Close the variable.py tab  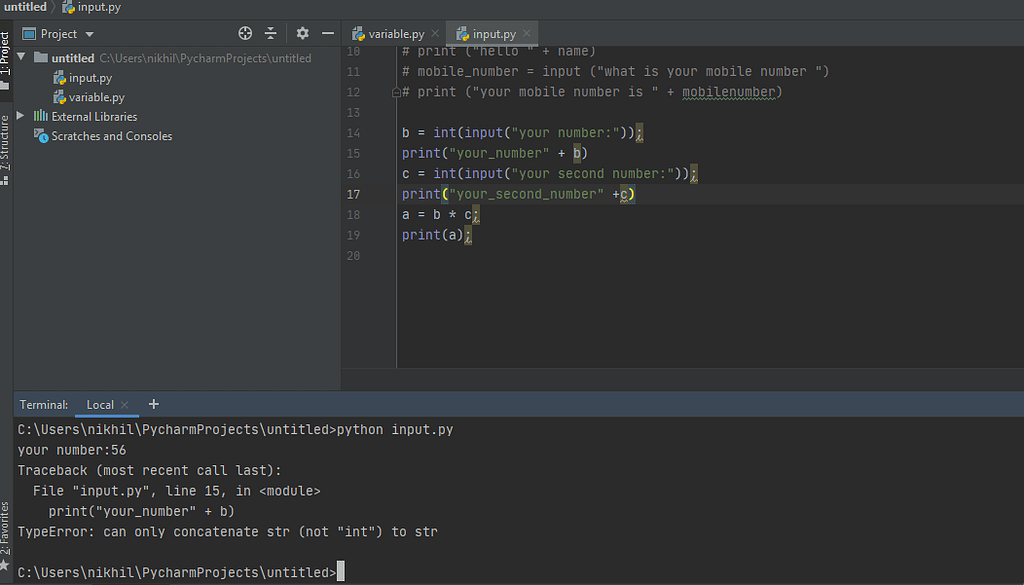435,33
